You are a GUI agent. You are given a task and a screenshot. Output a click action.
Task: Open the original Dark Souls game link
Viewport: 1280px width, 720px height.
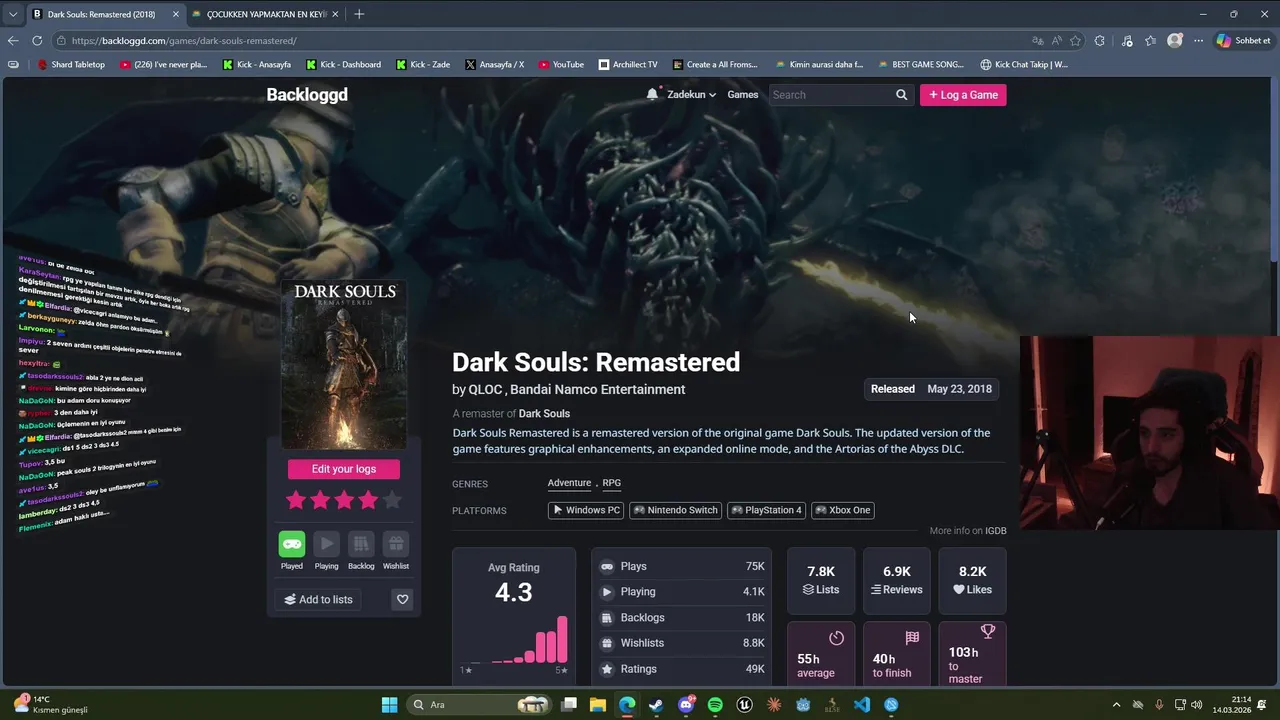tap(544, 414)
